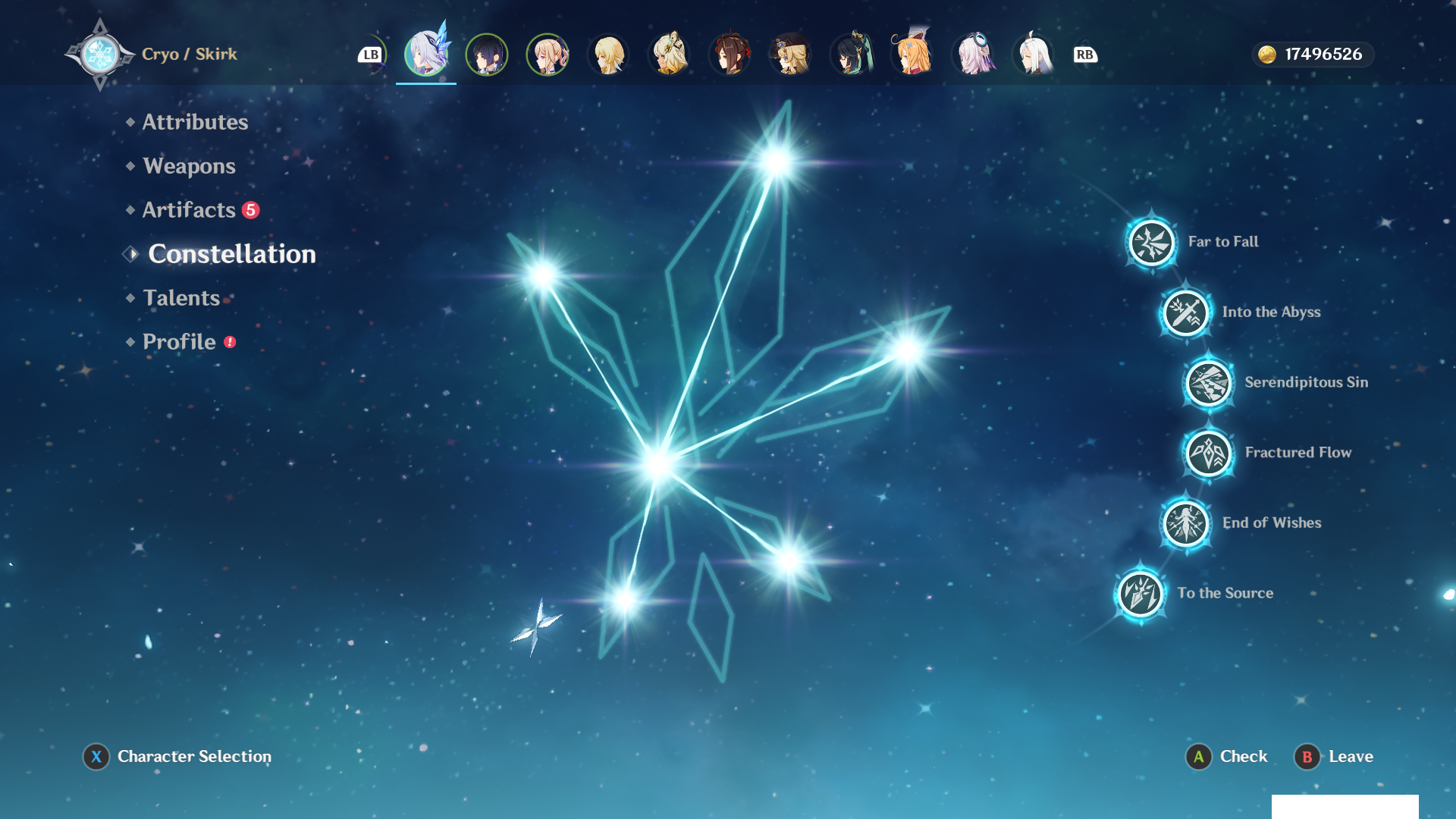The width and height of the screenshot is (1456, 819).
Task: Click the central hub star of the constellation
Action: (660, 463)
